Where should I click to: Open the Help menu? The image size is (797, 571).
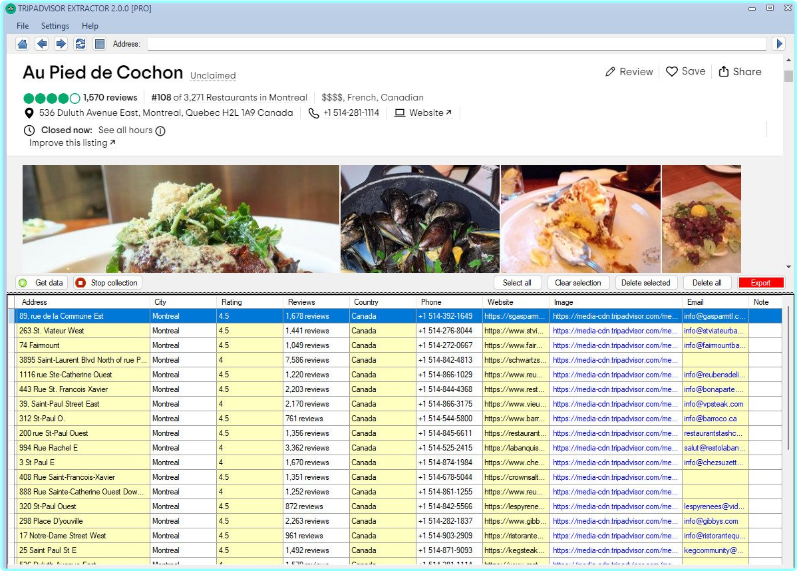90,26
